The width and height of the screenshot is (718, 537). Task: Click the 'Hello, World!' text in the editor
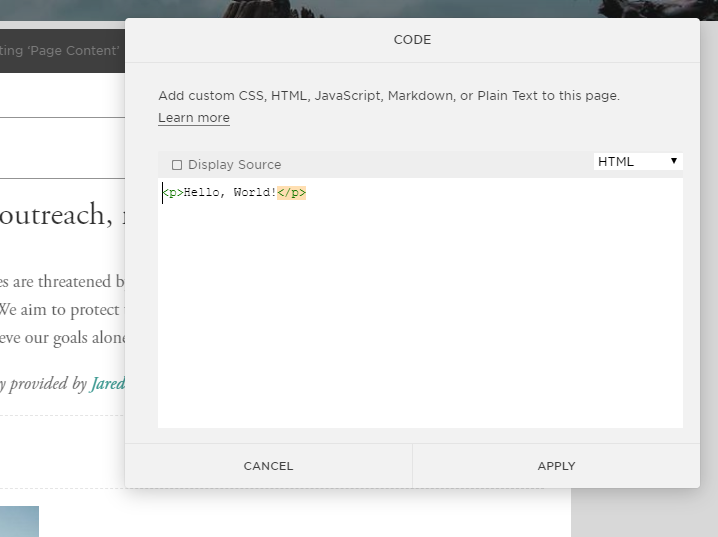(x=230, y=193)
